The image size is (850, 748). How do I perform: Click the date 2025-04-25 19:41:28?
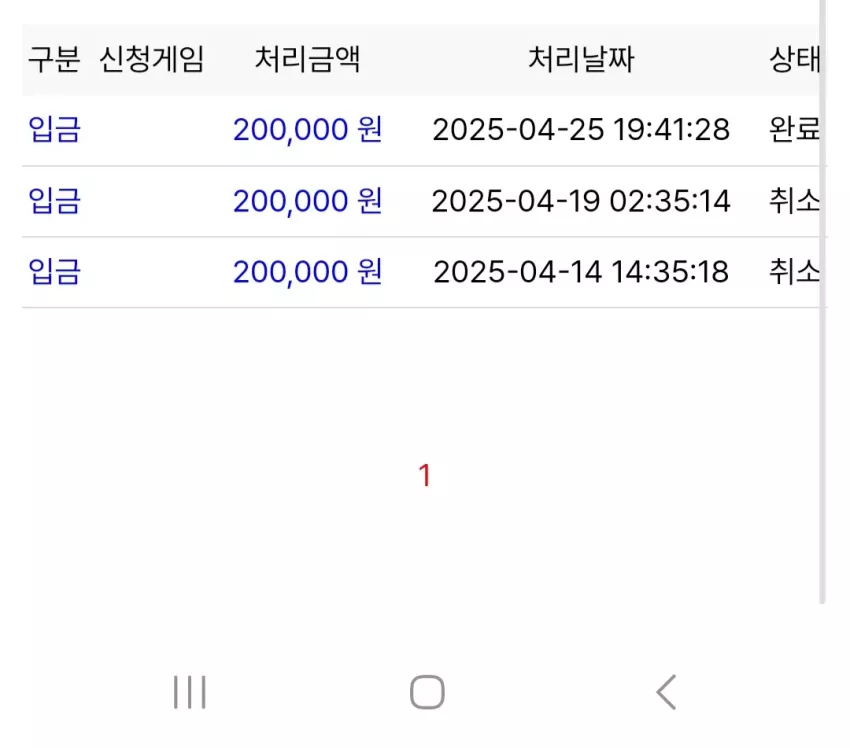(581, 130)
